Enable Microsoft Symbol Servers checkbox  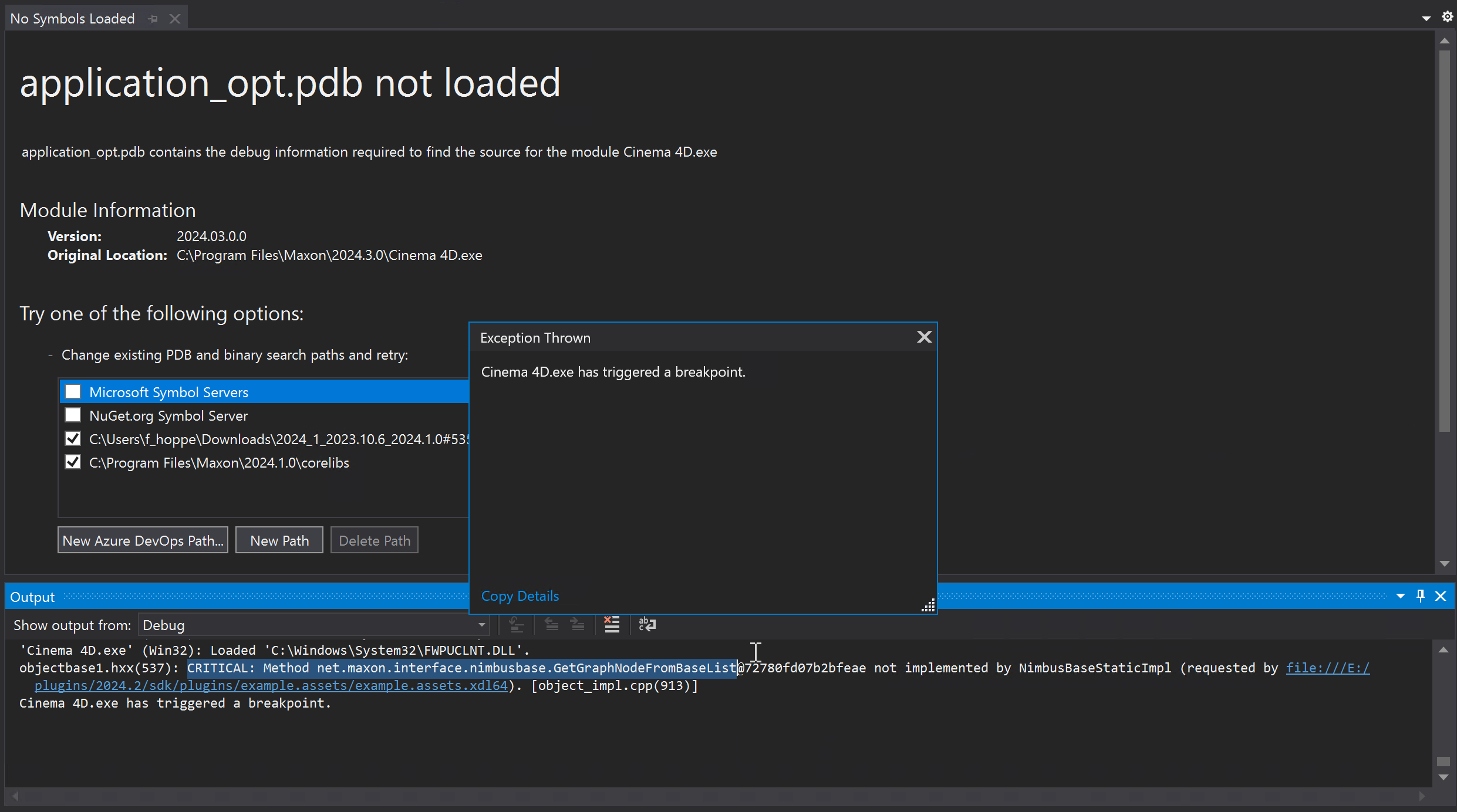(x=73, y=391)
